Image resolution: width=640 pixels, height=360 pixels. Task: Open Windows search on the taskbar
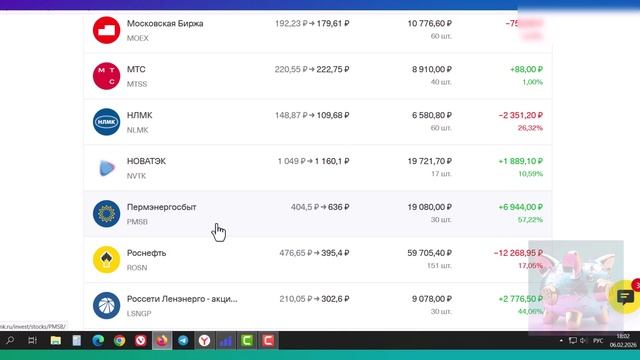click(x=10, y=340)
